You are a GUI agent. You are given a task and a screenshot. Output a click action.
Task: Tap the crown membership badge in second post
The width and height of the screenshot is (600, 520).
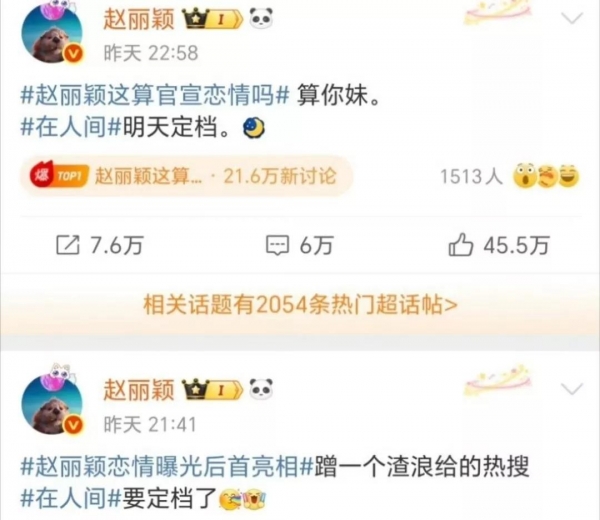point(212,390)
